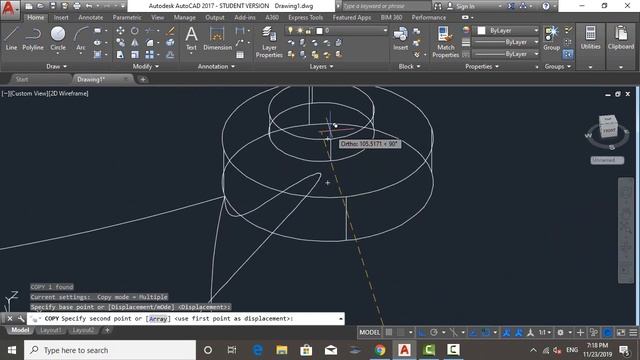
Task: Toggle Object Snap in status bar
Action: pos(485,333)
